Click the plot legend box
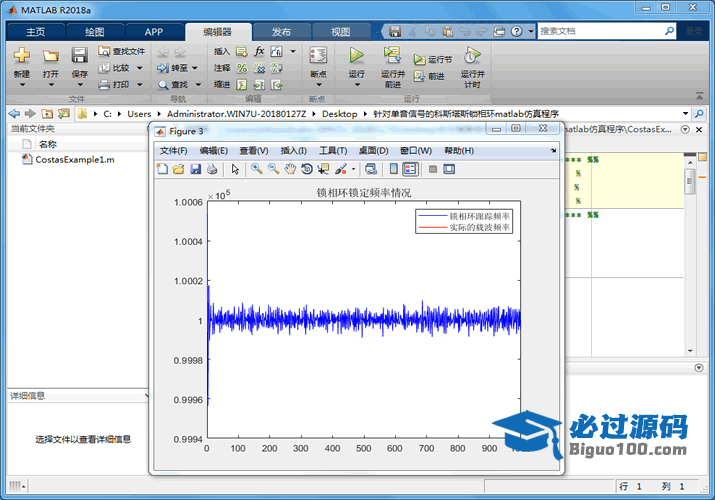Viewport: 715px width, 500px height. (x=464, y=222)
